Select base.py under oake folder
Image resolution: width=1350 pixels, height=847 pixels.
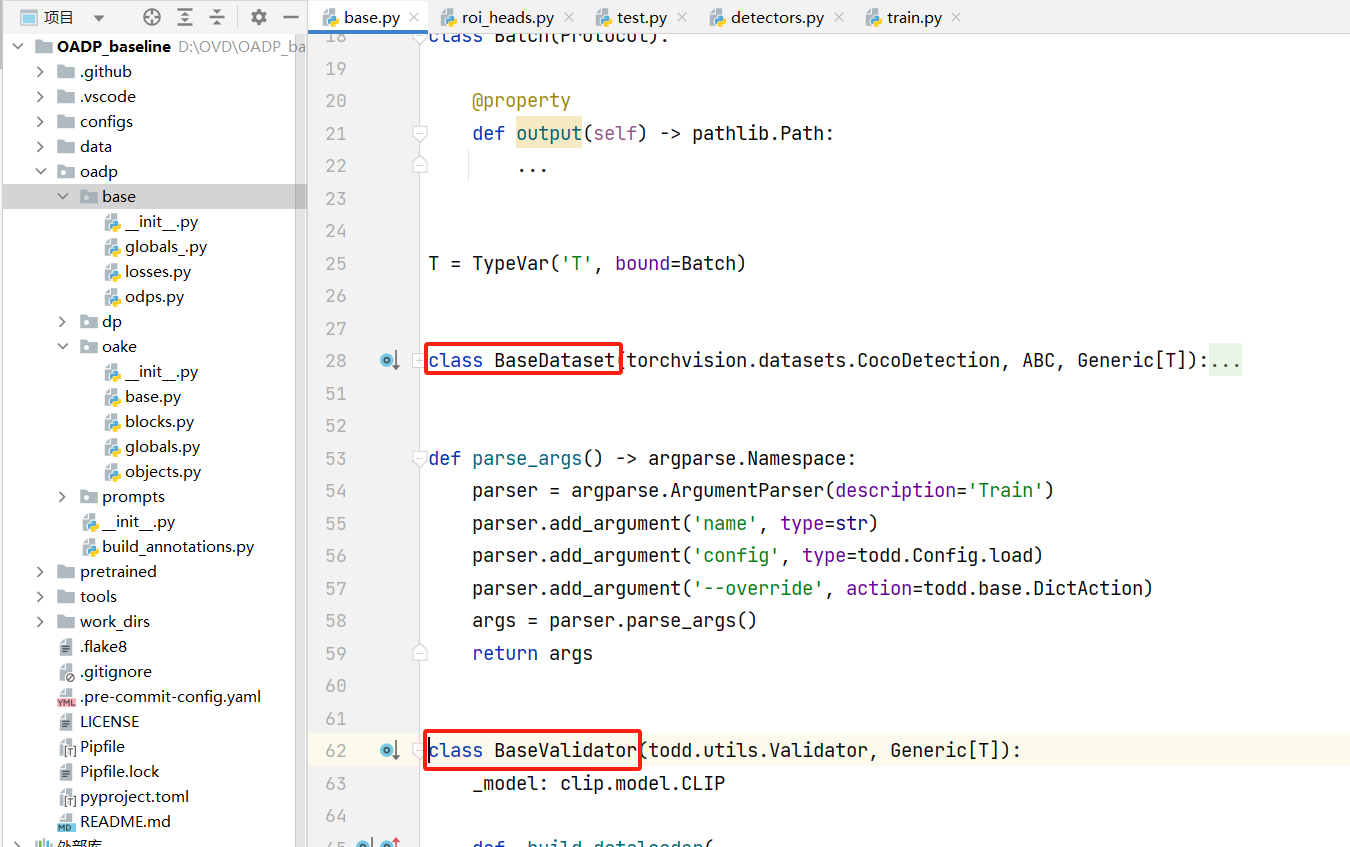point(153,397)
